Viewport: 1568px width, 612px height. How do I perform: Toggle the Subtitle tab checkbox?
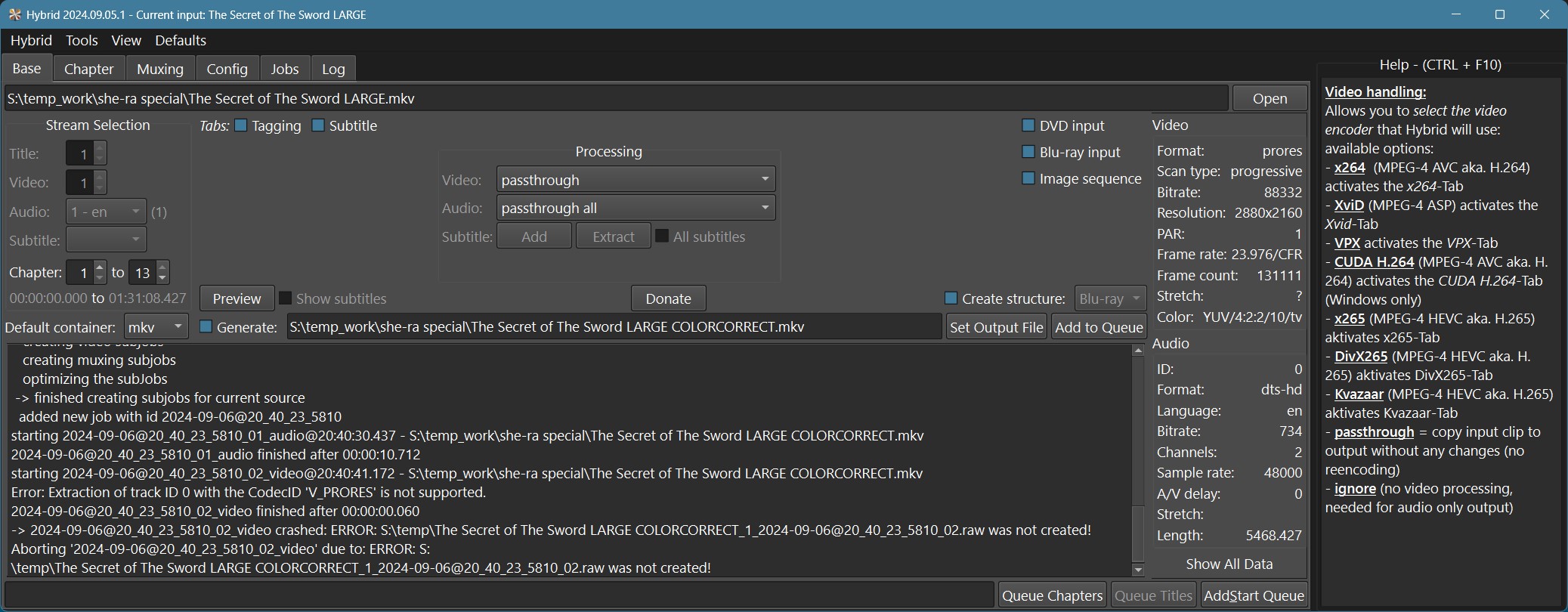[x=318, y=125]
